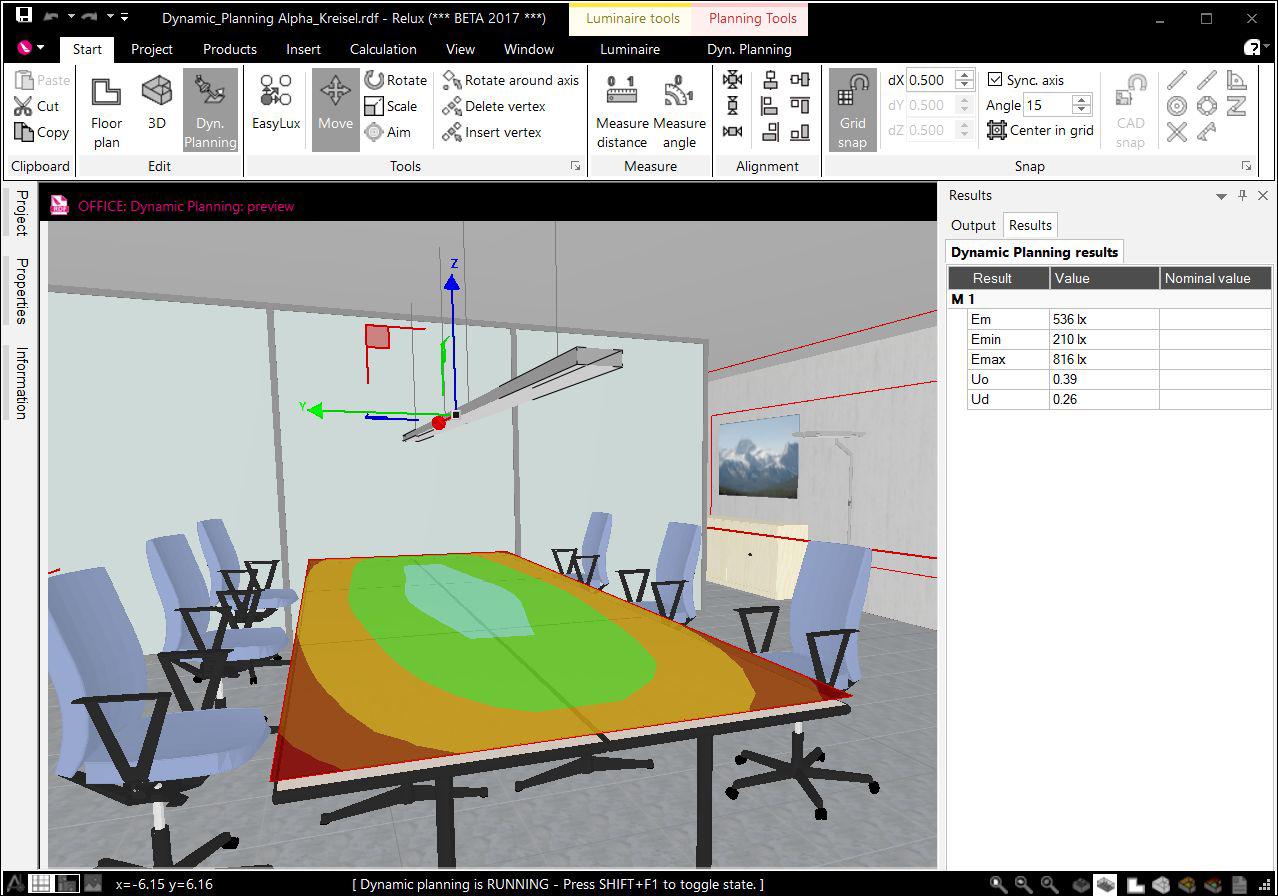Select the Aim tool

pos(388,132)
